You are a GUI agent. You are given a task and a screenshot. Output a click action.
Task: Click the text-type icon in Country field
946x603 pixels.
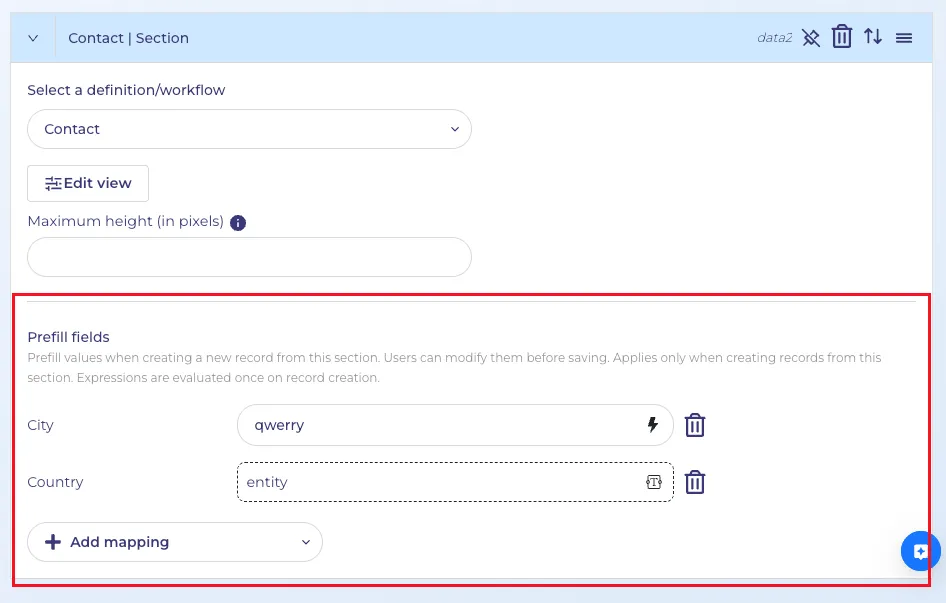click(x=653, y=482)
